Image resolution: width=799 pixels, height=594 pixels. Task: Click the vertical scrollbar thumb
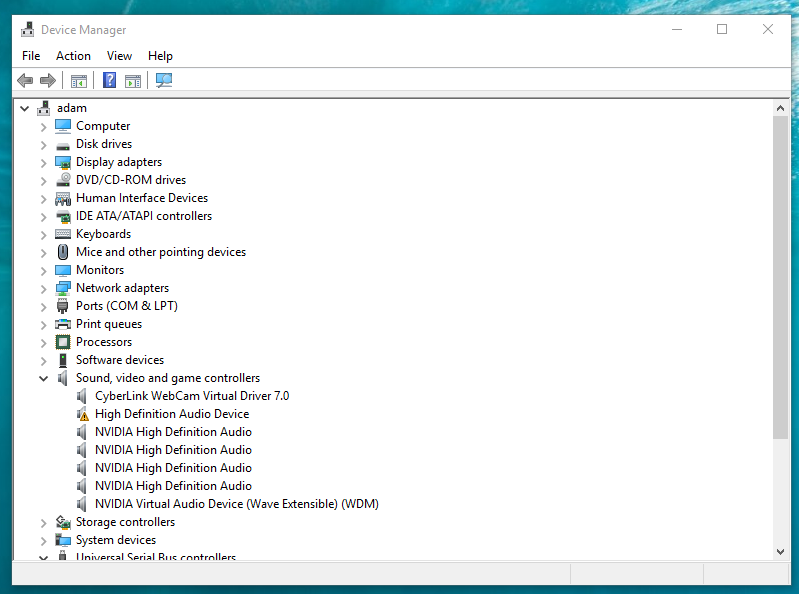coord(780,277)
